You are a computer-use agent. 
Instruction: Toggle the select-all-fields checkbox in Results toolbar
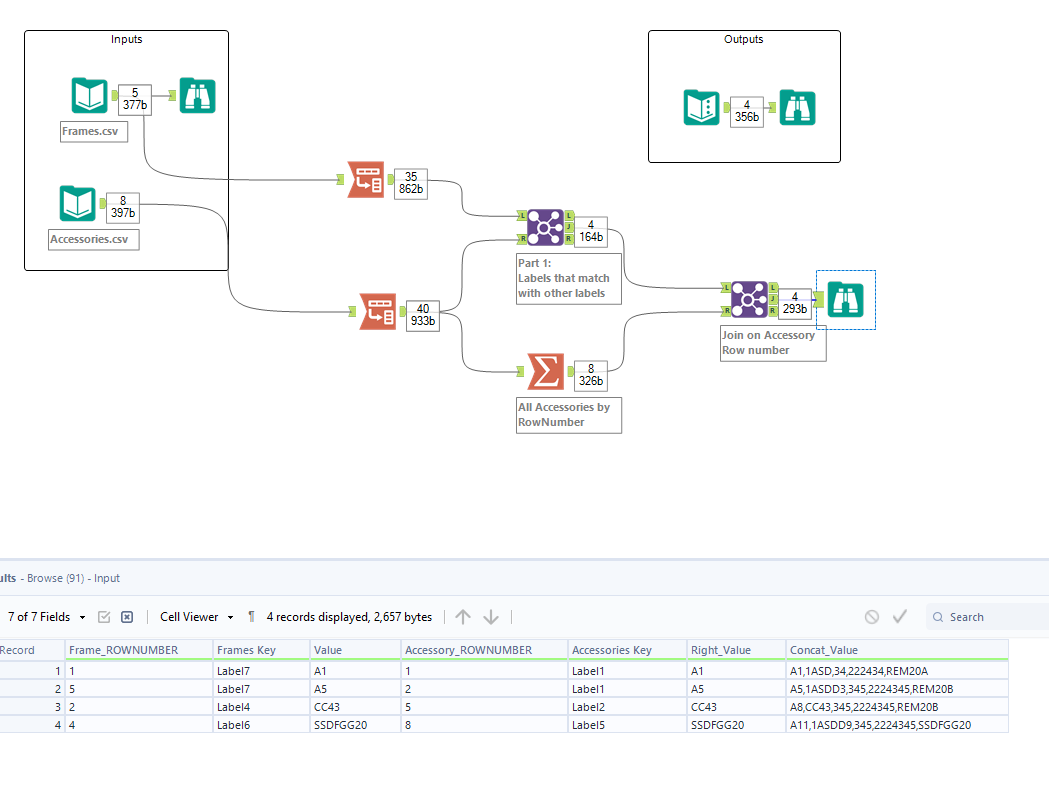point(104,617)
